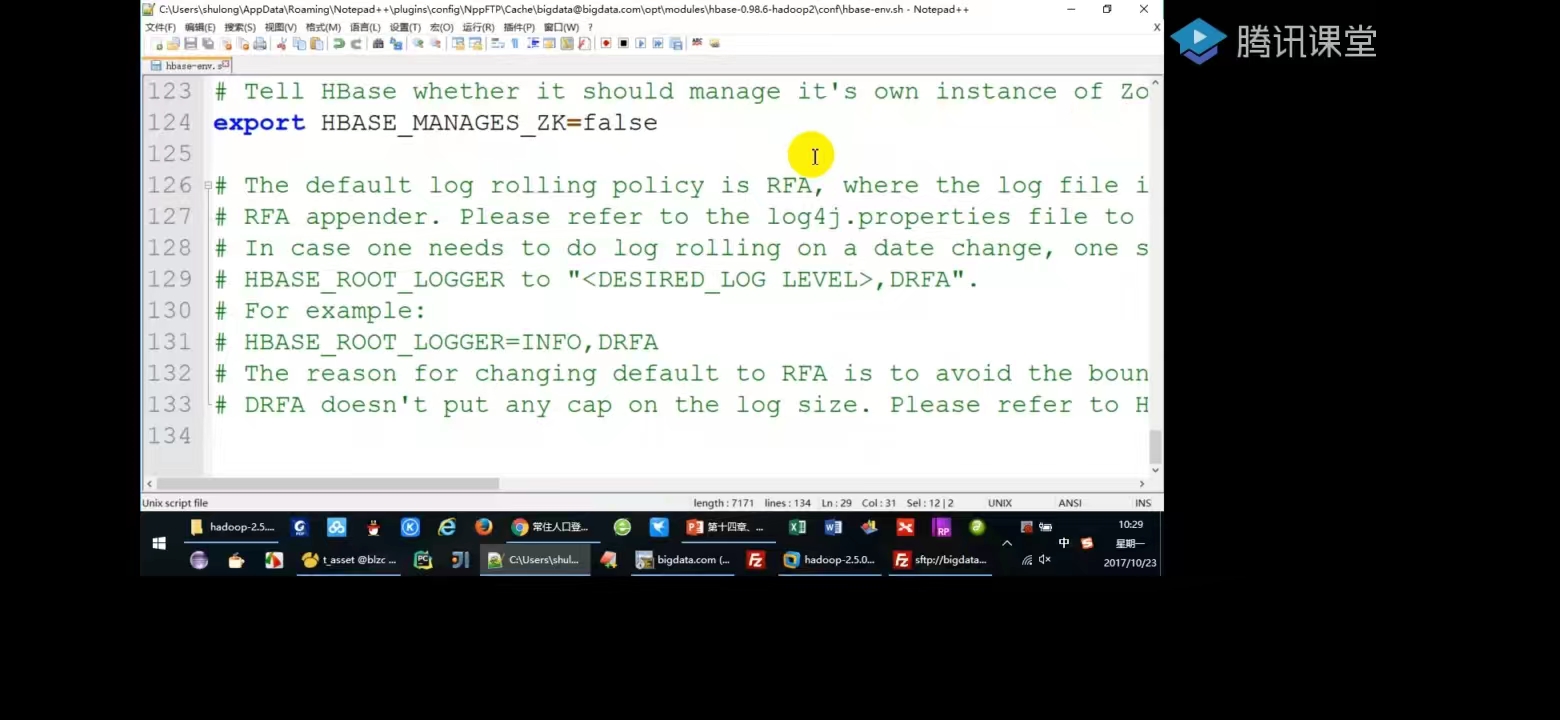Click line number 134 in margin
1560x720 pixels.
169,435
